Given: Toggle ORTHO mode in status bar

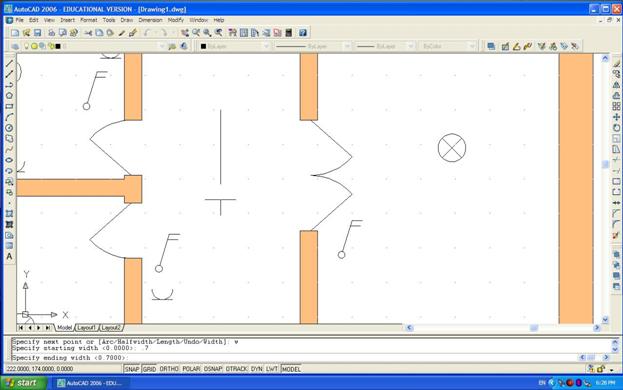Looking at the screenshot, I should [x=169, y=369].
